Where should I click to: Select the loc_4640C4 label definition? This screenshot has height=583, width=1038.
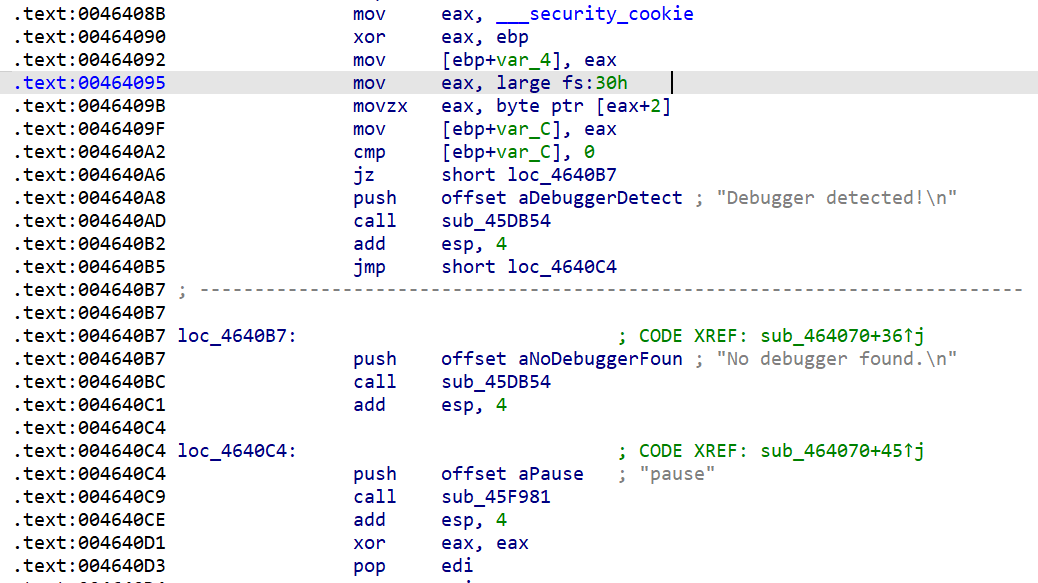237,451
